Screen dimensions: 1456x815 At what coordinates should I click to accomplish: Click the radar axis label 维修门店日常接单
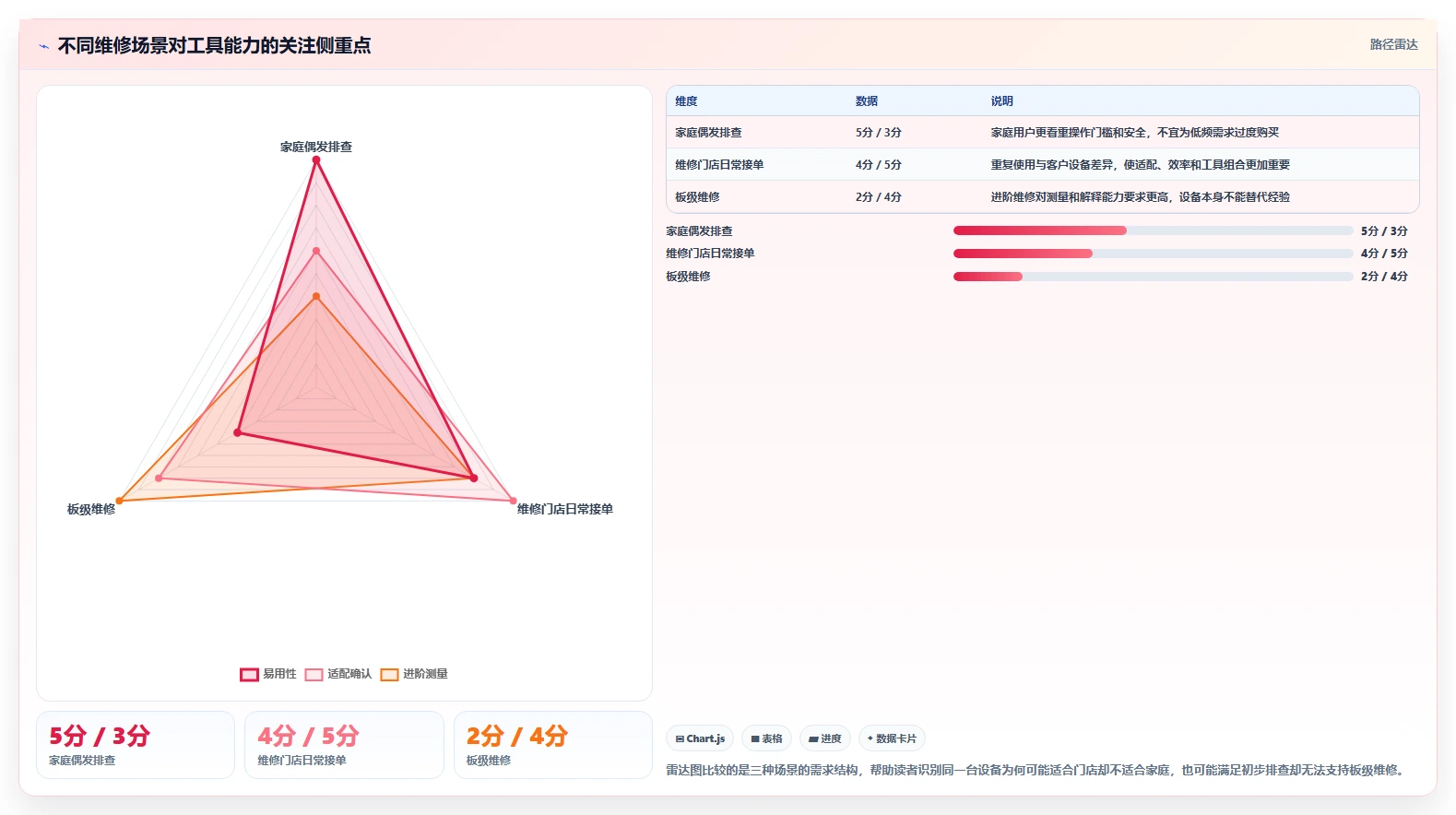coord(565,509)
